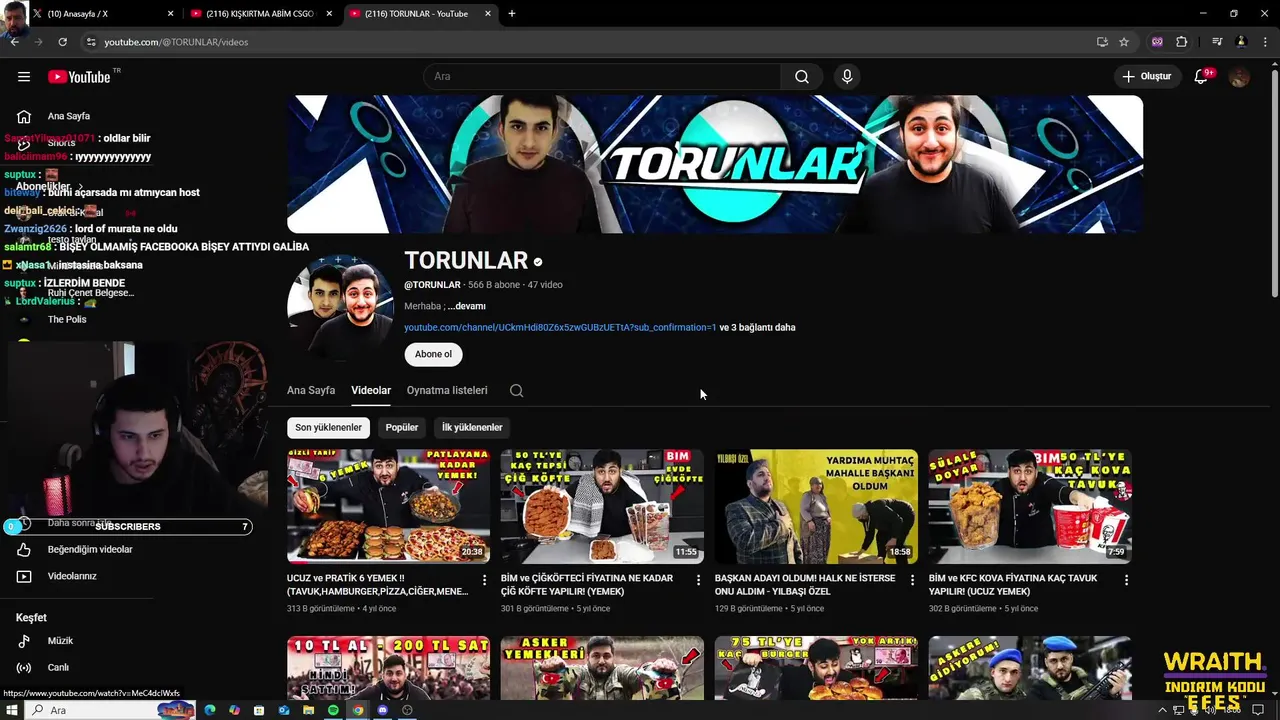Click the TORUNLAR channel banner
Screen dimensions: 1280x720
pos(715,164)
